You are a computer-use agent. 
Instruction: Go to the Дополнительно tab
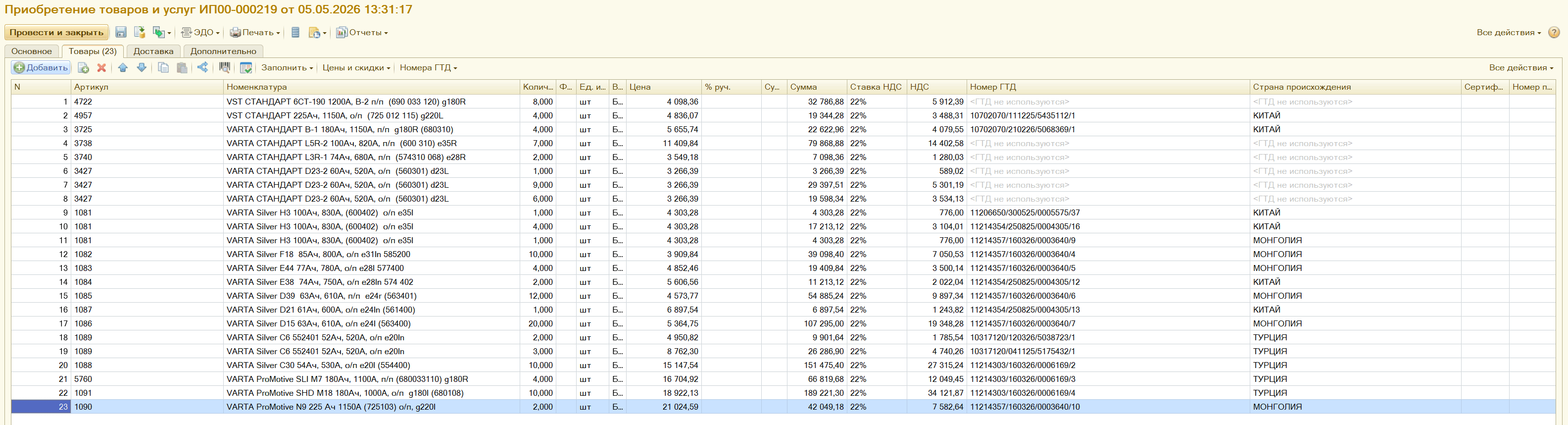point(223,51)
